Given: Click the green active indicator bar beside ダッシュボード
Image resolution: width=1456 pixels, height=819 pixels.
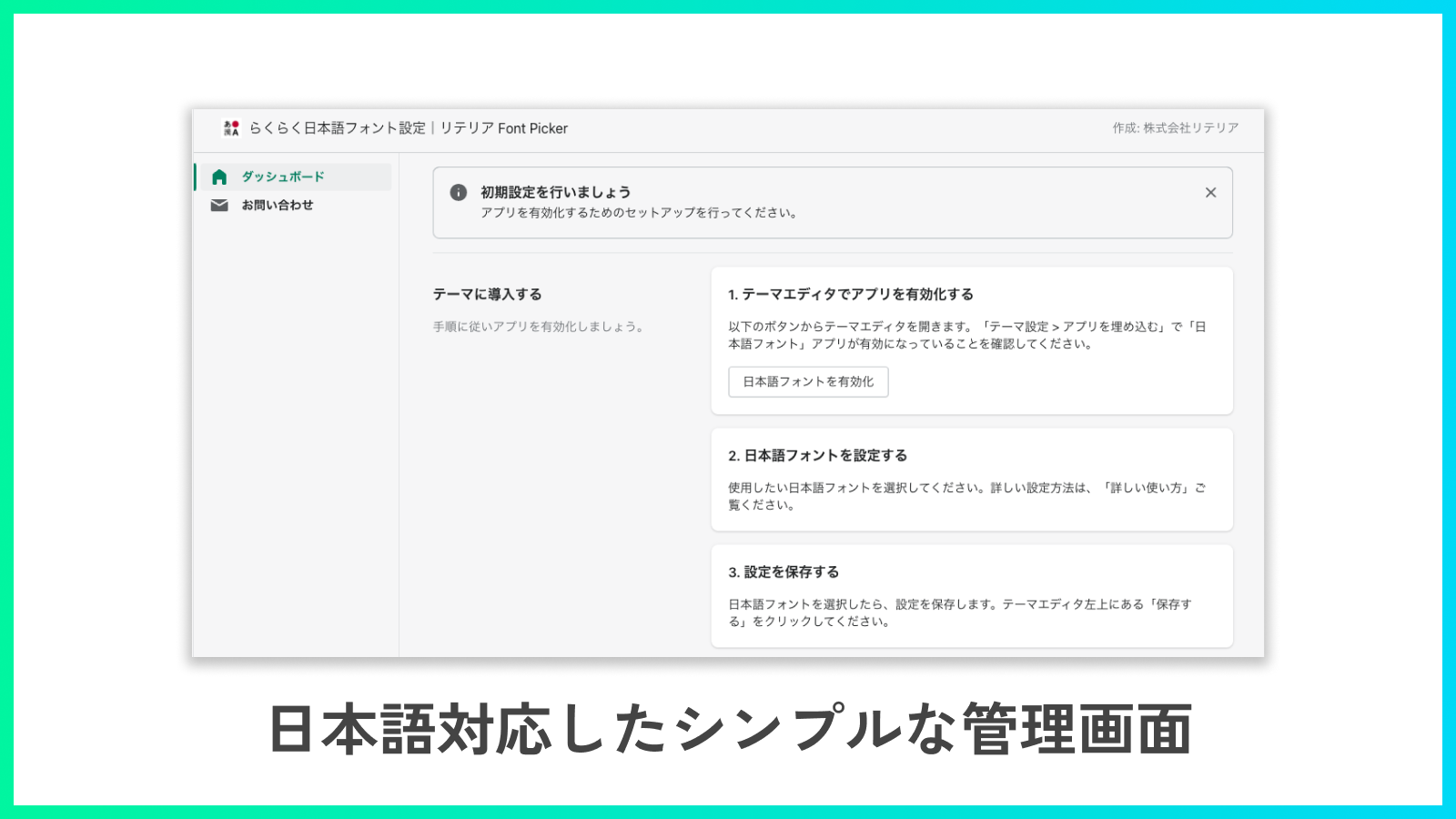Looking at the screenshot, I should [193, 177].
